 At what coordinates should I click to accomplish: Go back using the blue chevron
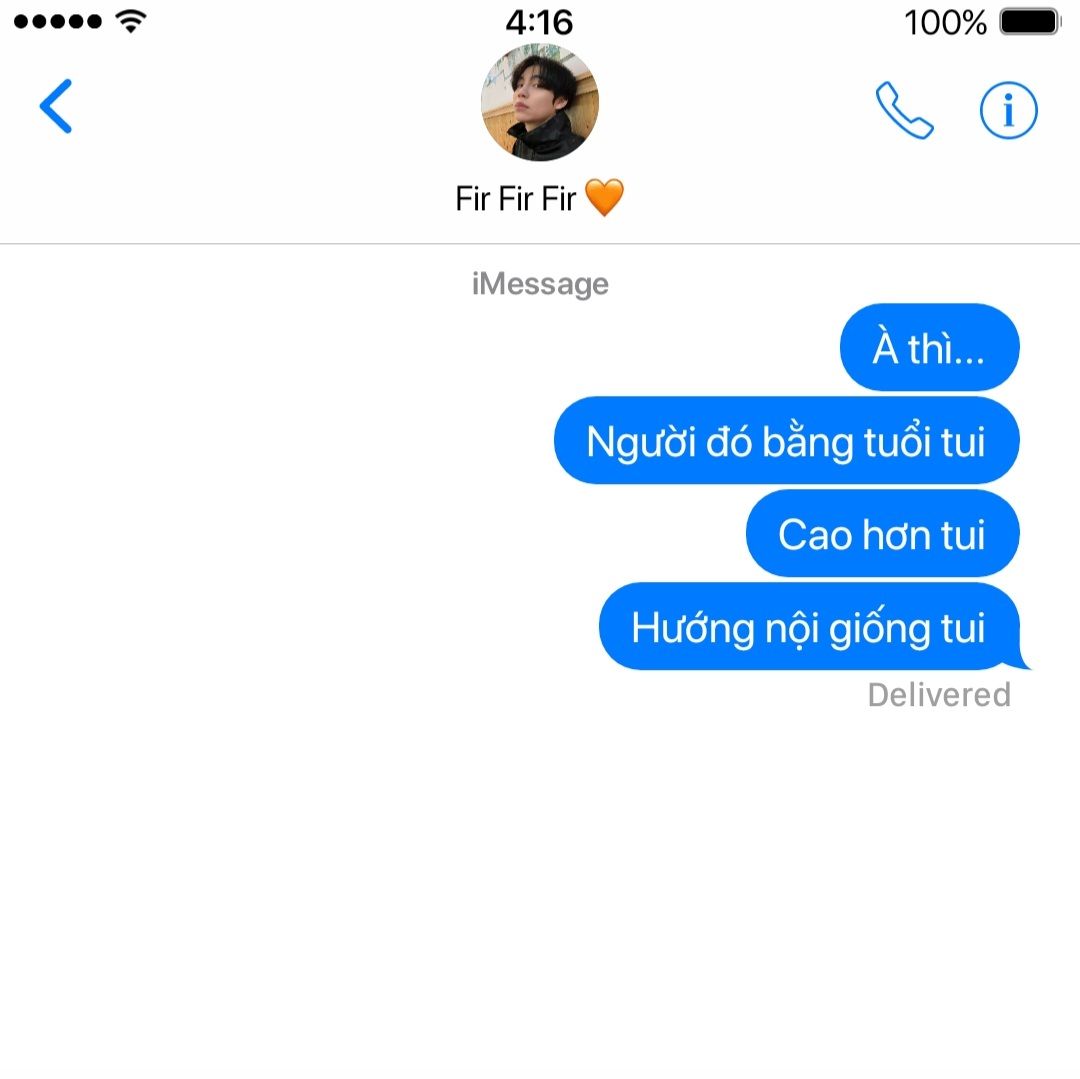coord(56,105)
